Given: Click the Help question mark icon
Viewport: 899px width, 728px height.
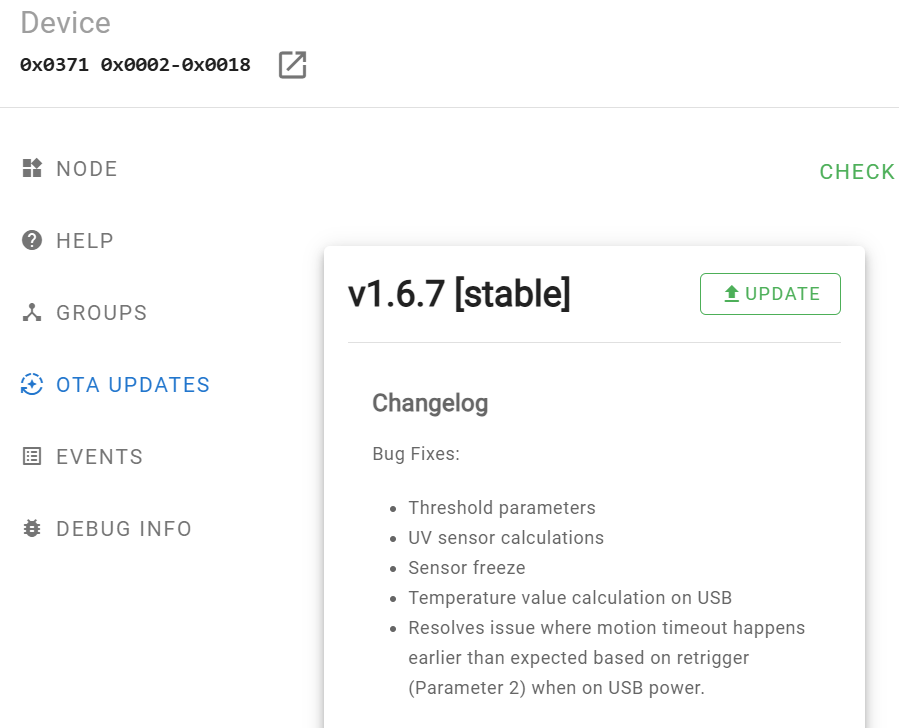Looking at the screenshot, I should click(32, 240).
